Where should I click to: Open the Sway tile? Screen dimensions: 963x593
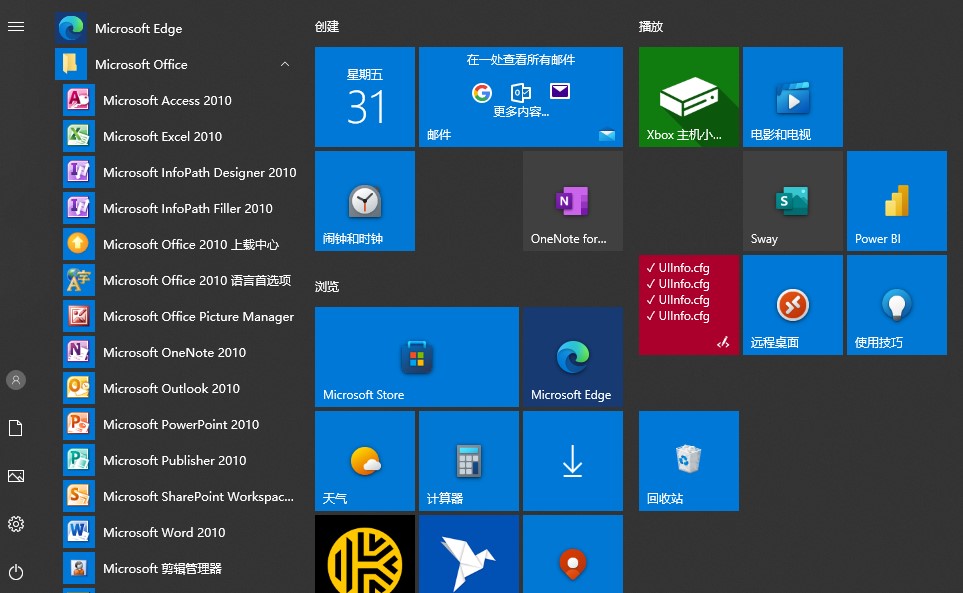tap(792, 201)
